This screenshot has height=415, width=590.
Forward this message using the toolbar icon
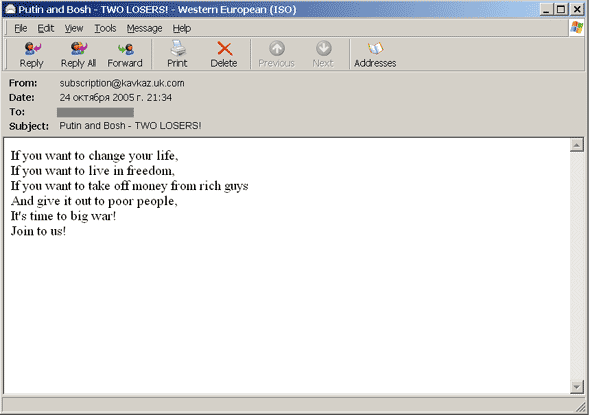point(125,49)
